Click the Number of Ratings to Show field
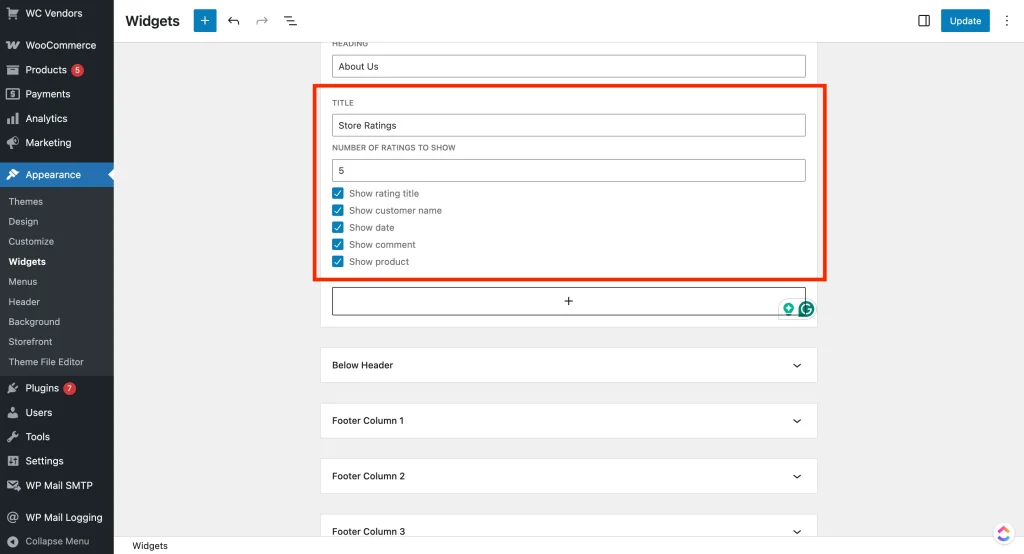Viewport: 1024px width, 554px height. 568,171
